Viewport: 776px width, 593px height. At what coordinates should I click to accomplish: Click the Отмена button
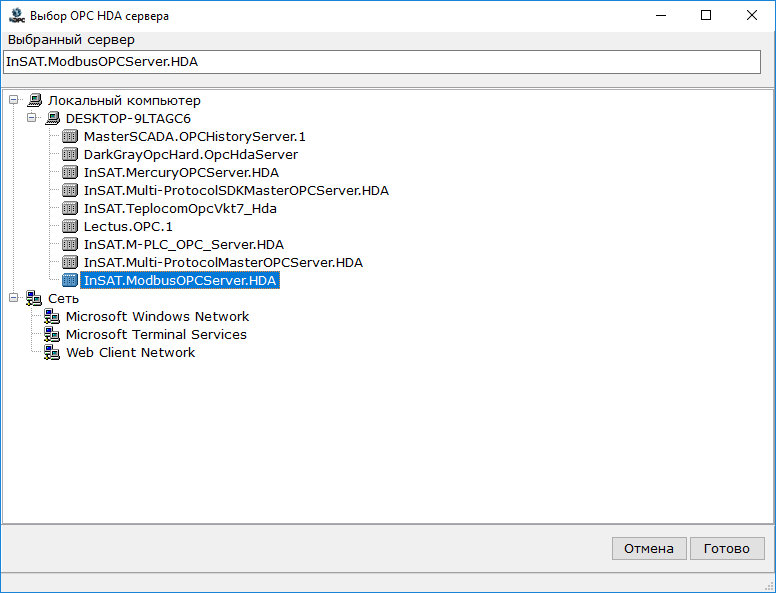(649, 548)
